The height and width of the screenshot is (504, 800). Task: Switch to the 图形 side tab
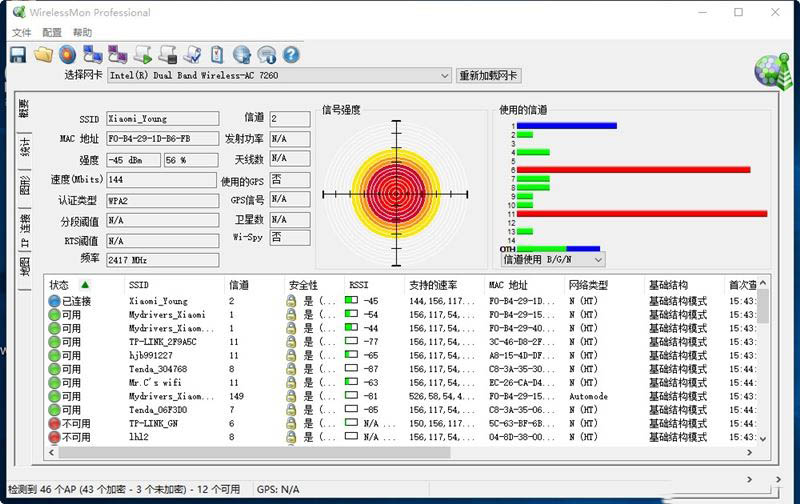[x=24, y=185]
